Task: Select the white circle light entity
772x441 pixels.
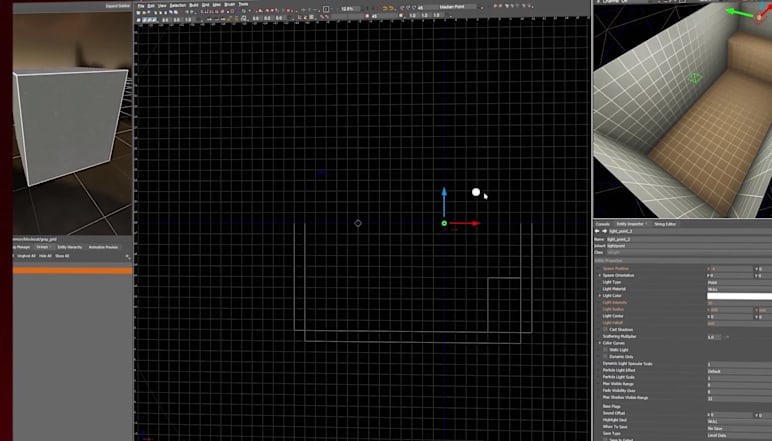Action: pyautogui.click(x=476, y=192)
